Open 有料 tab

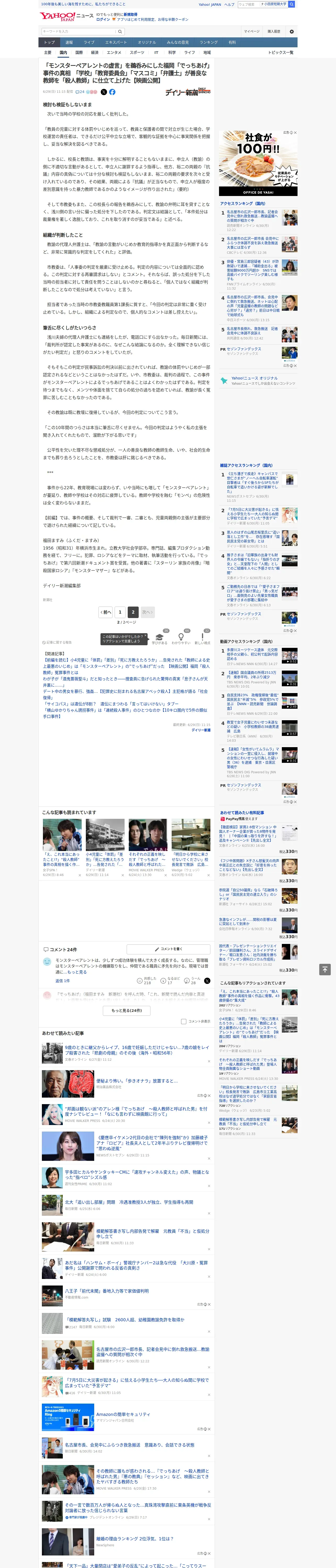232,43
